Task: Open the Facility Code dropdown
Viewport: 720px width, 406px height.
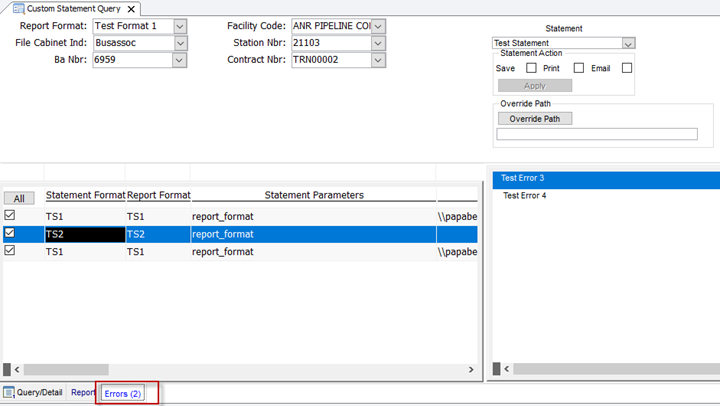Action: pos(377,26)
